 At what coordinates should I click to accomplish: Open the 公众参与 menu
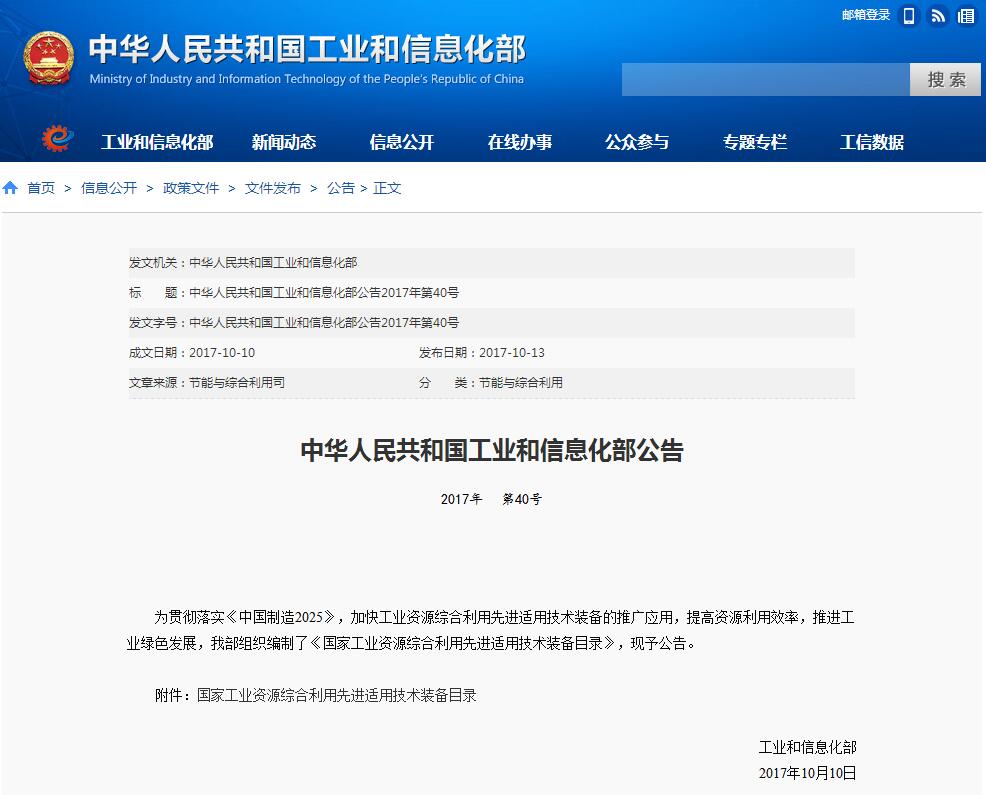(637, 142)
